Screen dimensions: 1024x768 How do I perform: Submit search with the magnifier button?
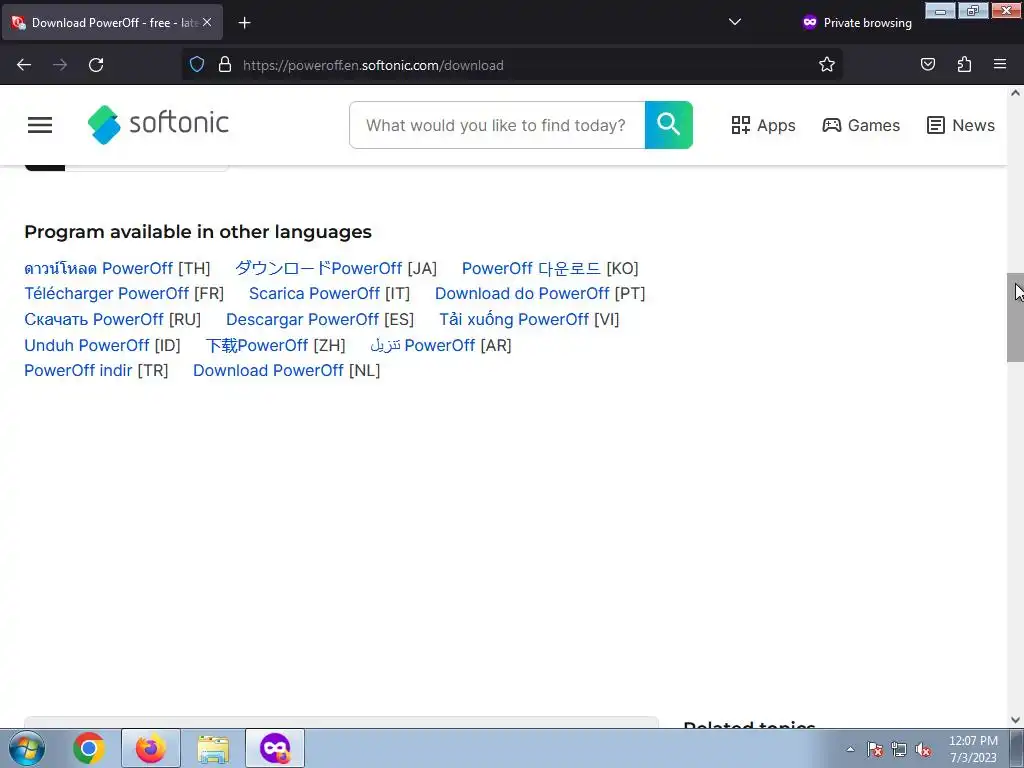click(x=669, y=125)
